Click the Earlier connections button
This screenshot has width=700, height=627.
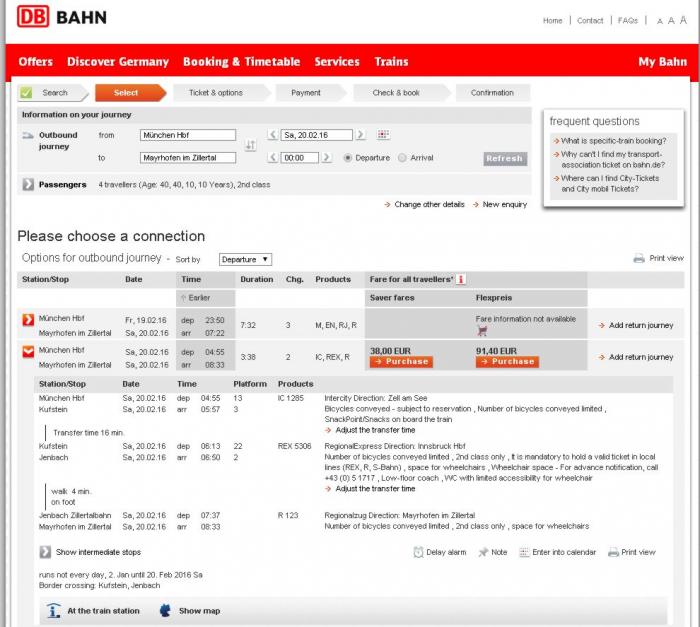[205, 298]
